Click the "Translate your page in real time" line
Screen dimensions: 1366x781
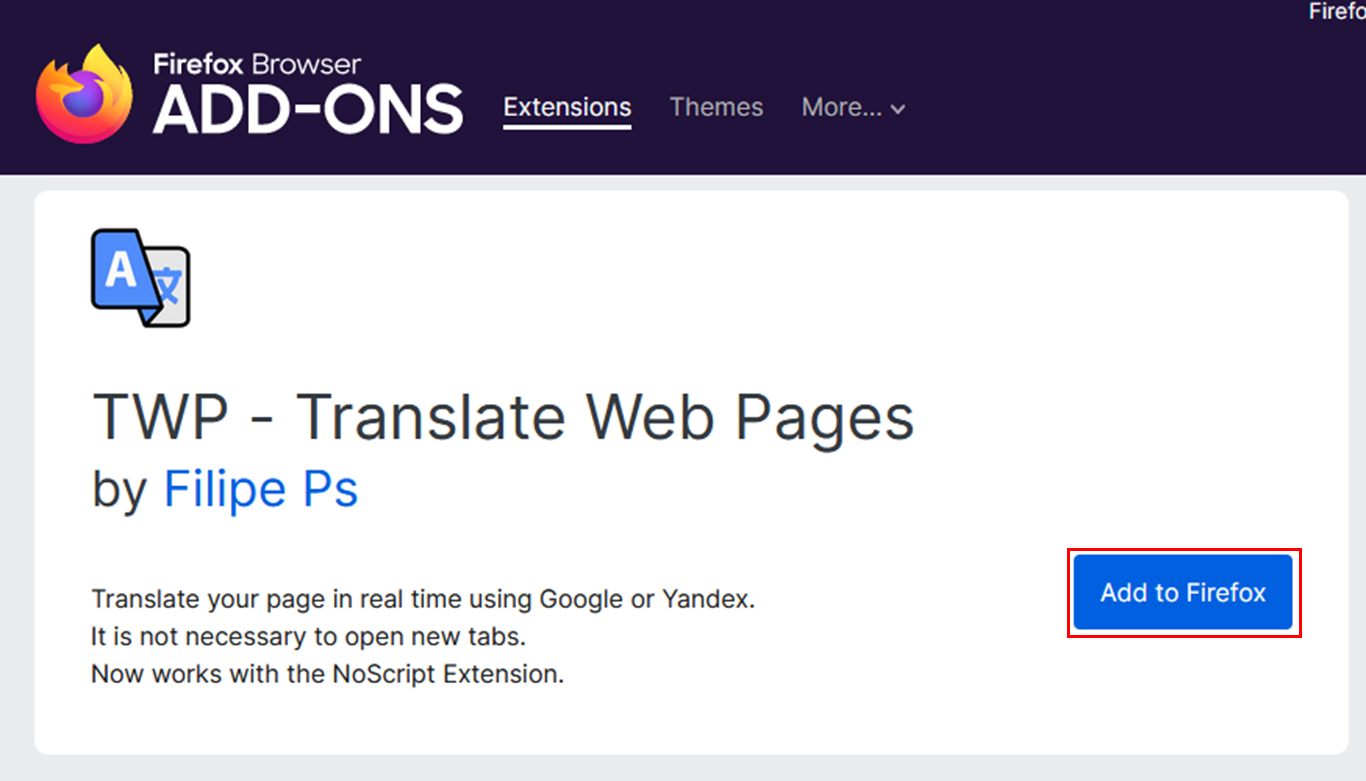[423, 599]
